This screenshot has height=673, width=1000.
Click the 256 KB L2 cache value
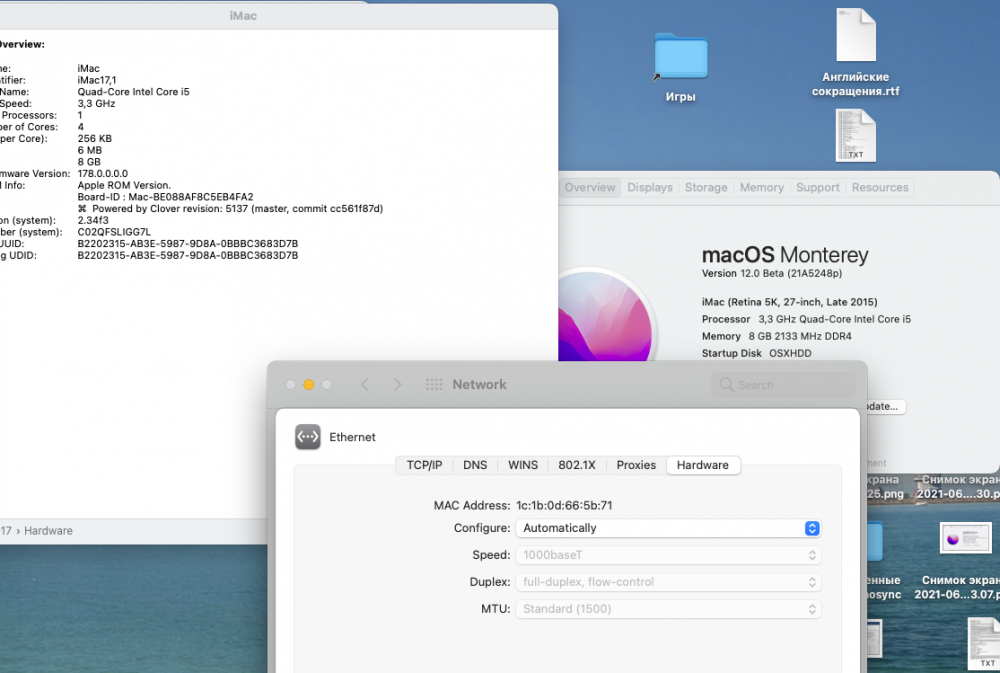coord(94,138)
